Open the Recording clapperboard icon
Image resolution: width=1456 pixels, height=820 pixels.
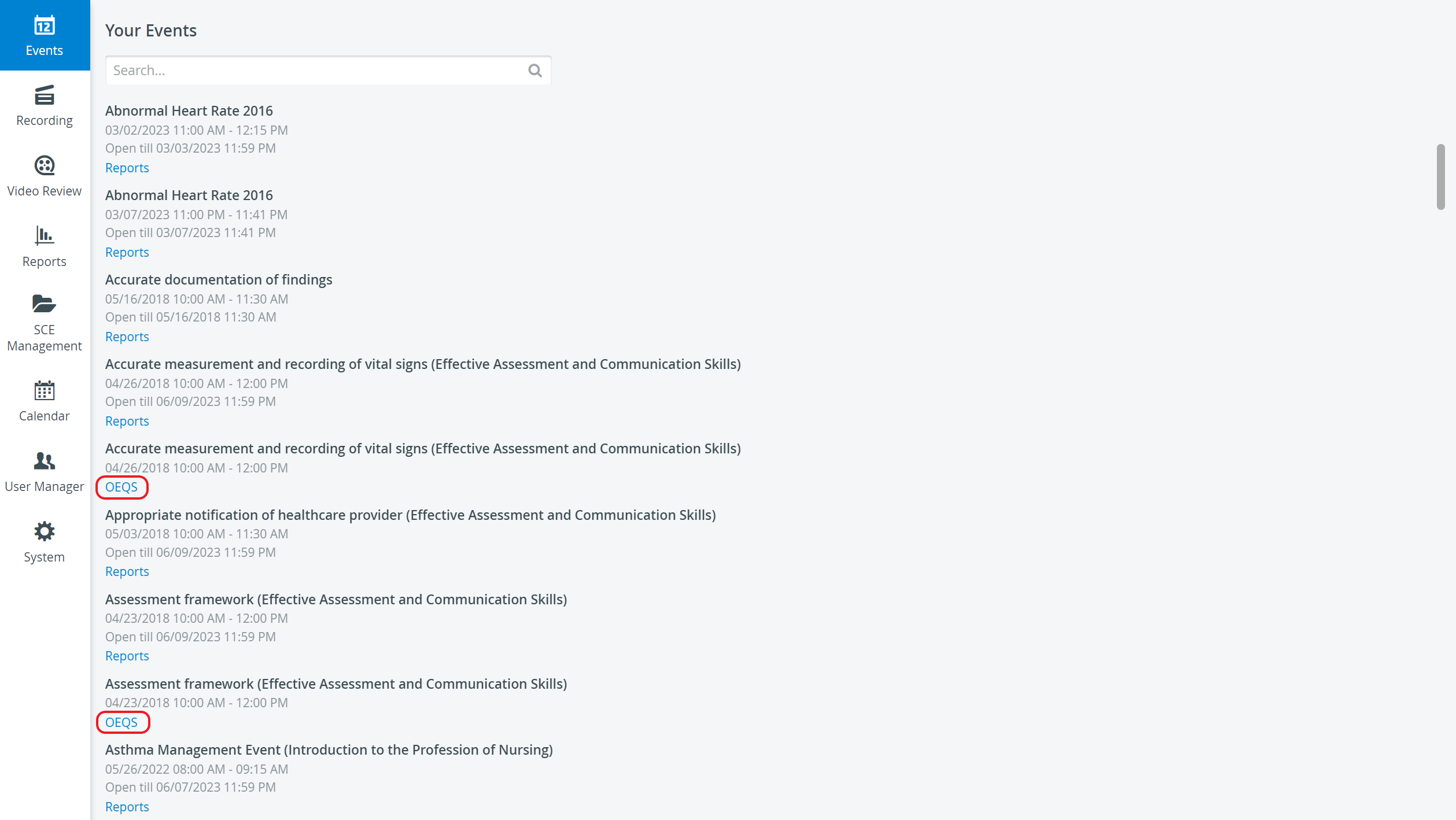pos(45,95)
